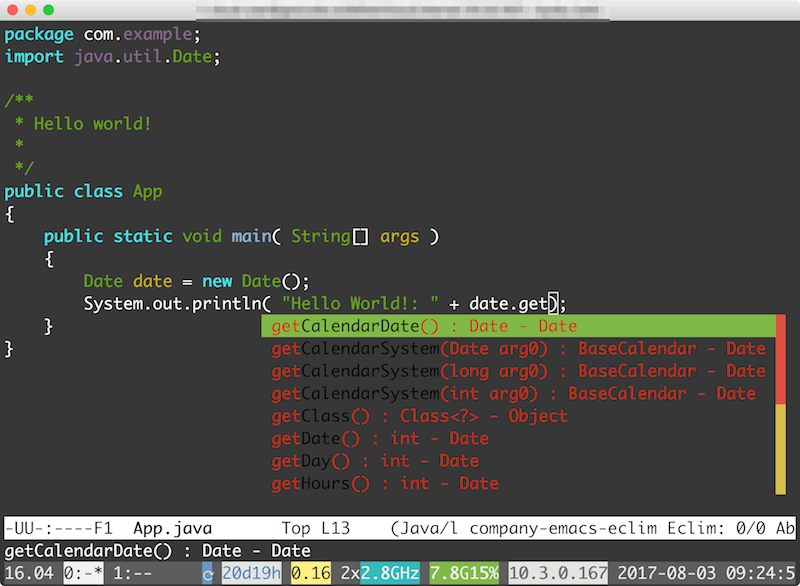Select getDate() from the completion dropdown
The height and width of the screenshot is (586, 800).
[x=320, y=438]
